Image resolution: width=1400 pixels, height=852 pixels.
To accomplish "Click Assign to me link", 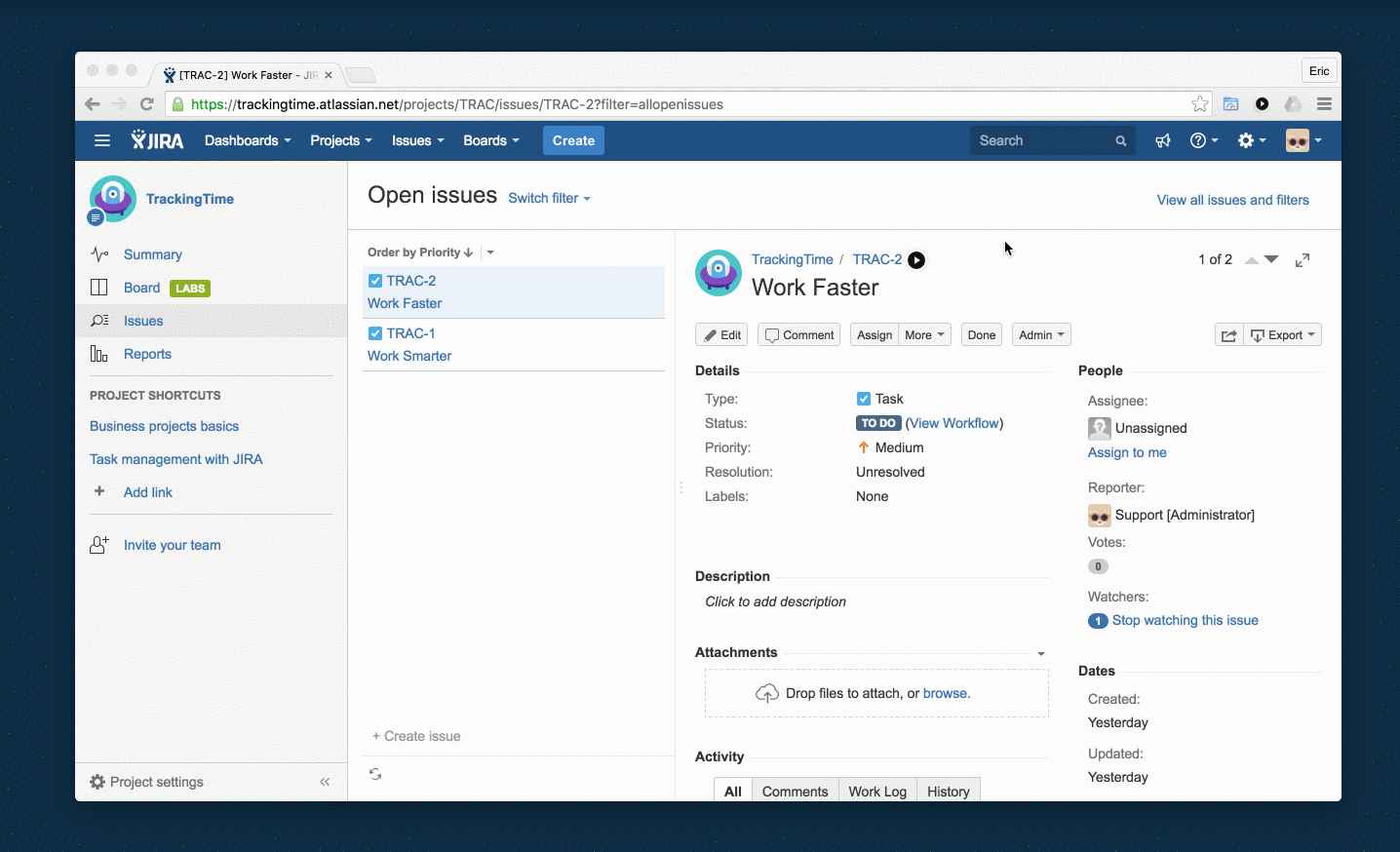I will tap(1127, 452).
